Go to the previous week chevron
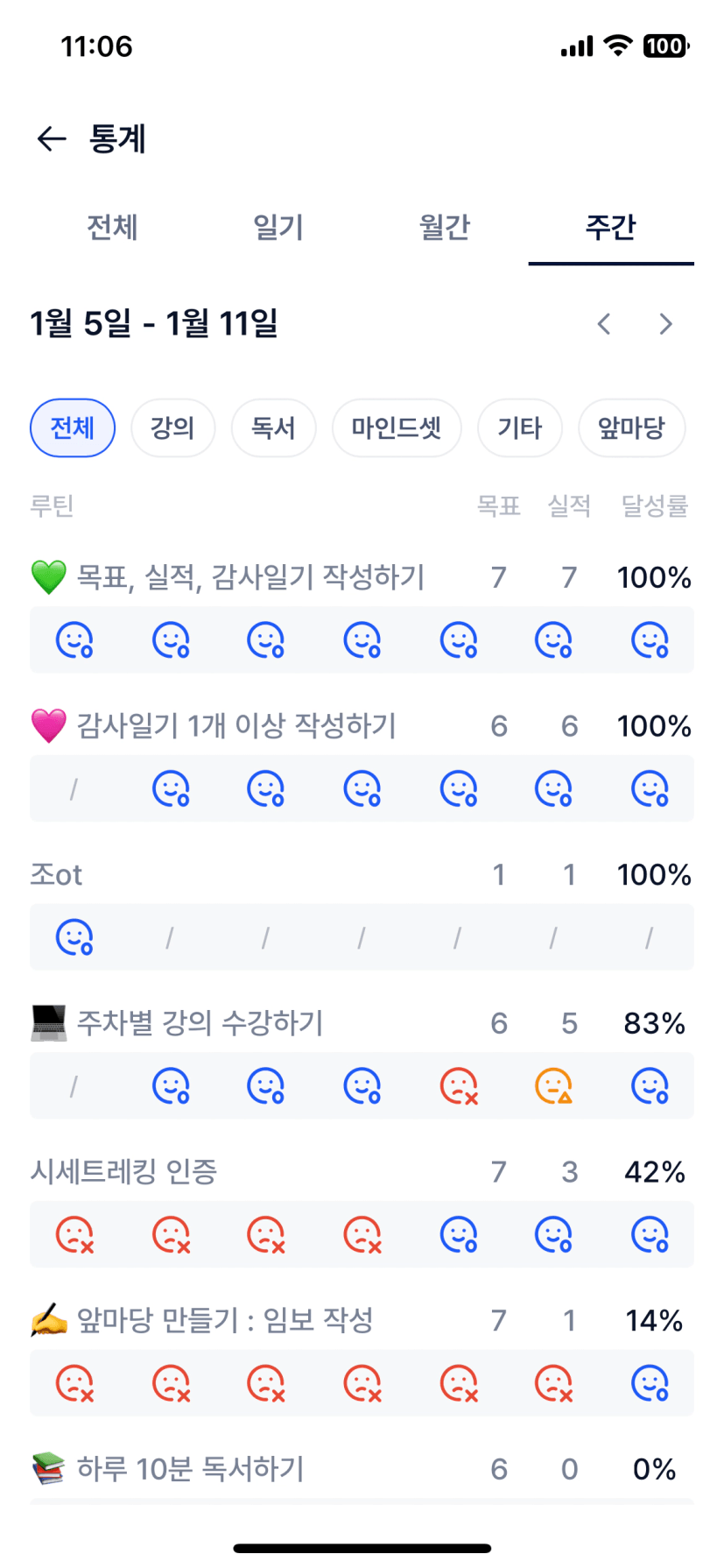724x1568 pixels. coord(604,324)
